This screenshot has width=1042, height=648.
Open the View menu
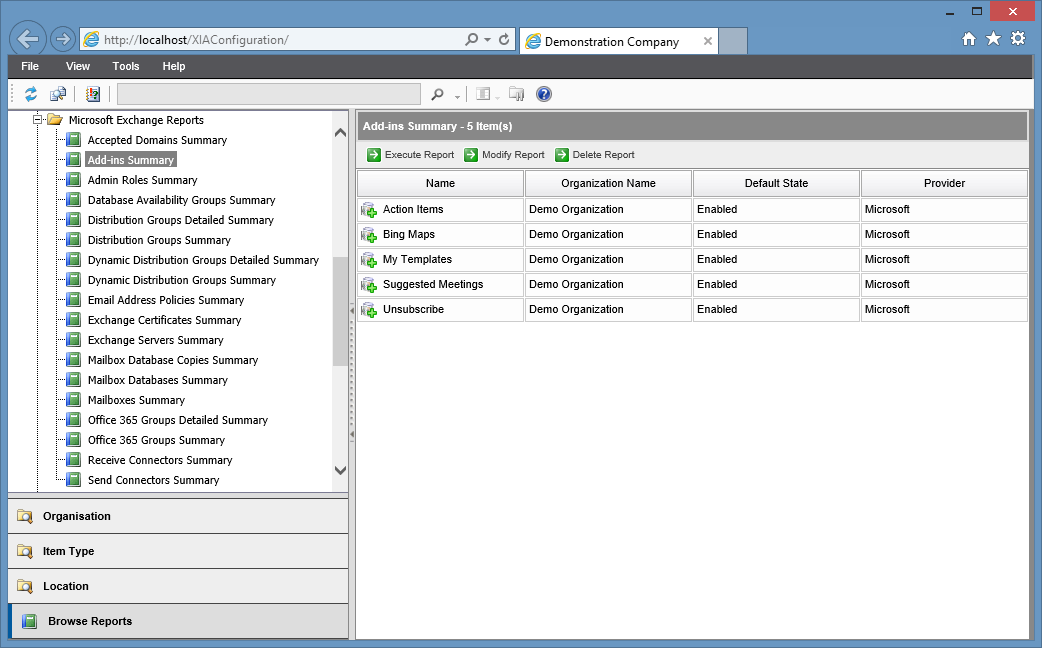[x=78, y=66]
